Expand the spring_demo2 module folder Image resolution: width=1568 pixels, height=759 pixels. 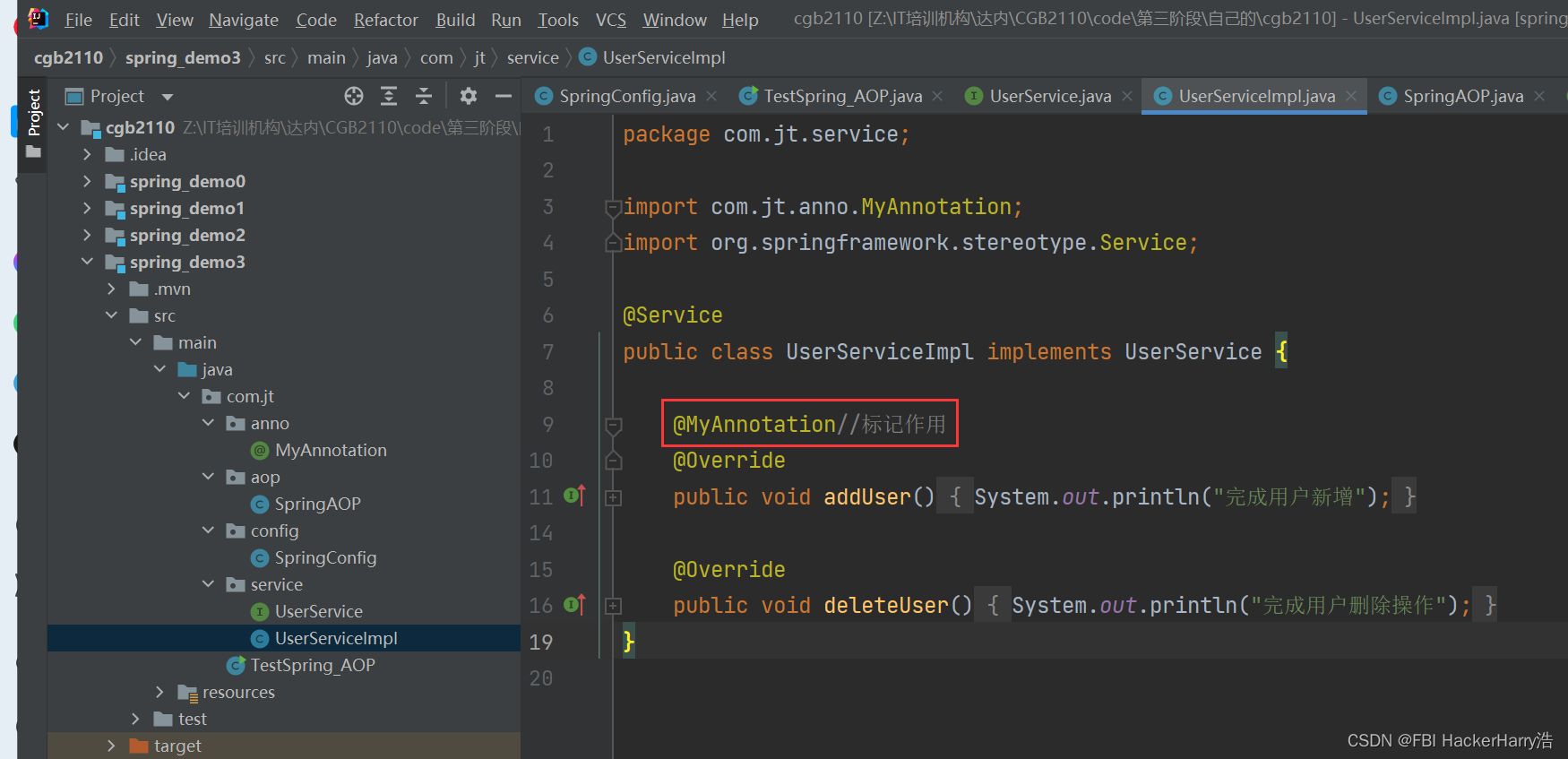point(87,235)
